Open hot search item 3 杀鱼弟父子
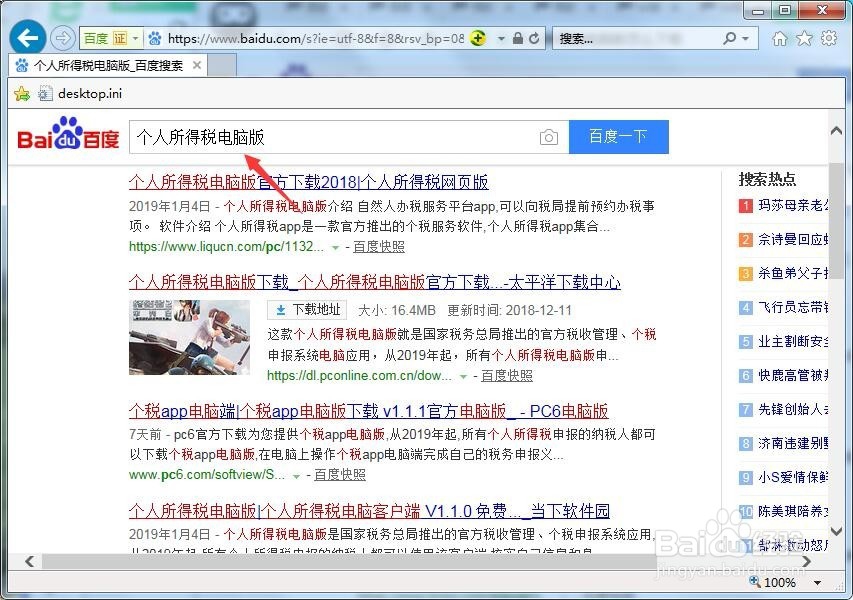The height and width of the screenshot is (600, 853). click(x=783, y=273)
